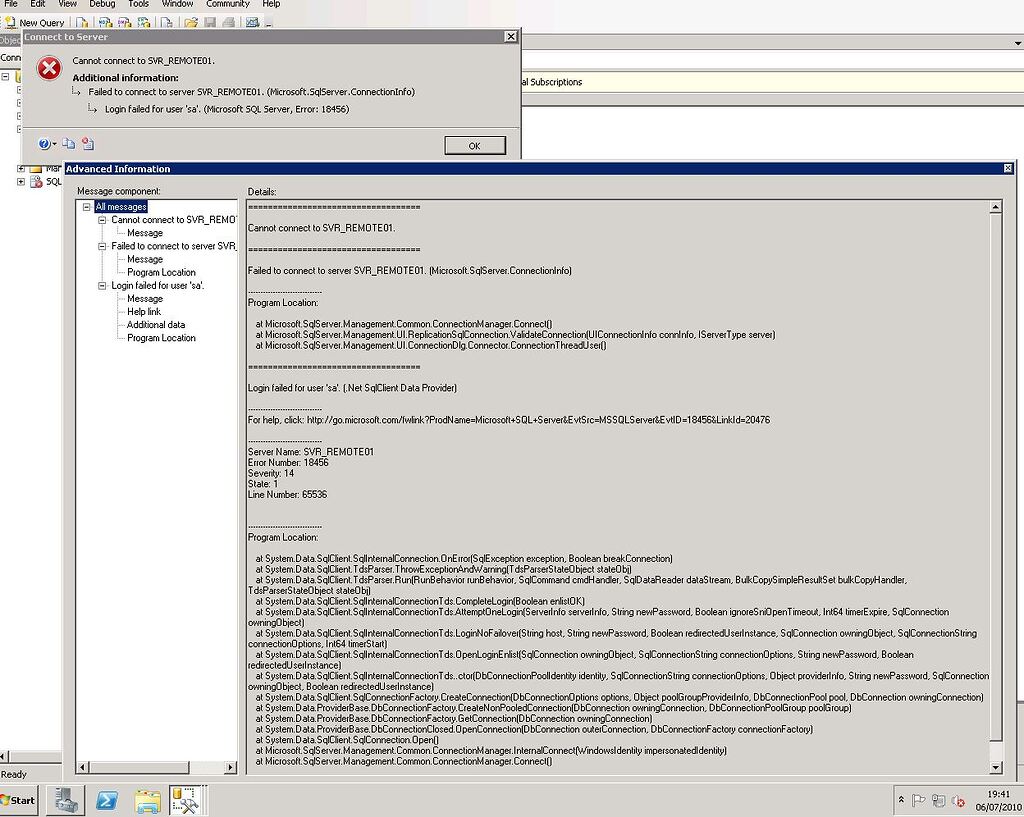Screen dimensions: 1024x817
Task: Select 'Additional data' under the login failure node
Action: click(155, 324)
